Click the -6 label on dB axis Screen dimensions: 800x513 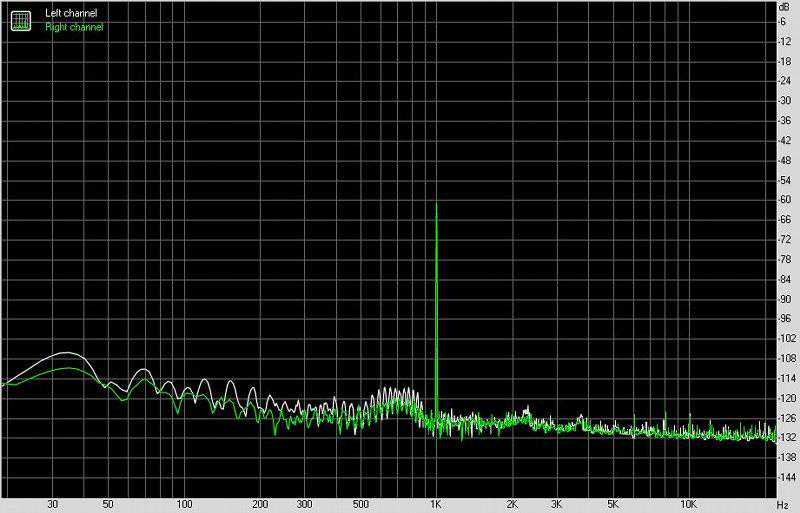point(785,21)
